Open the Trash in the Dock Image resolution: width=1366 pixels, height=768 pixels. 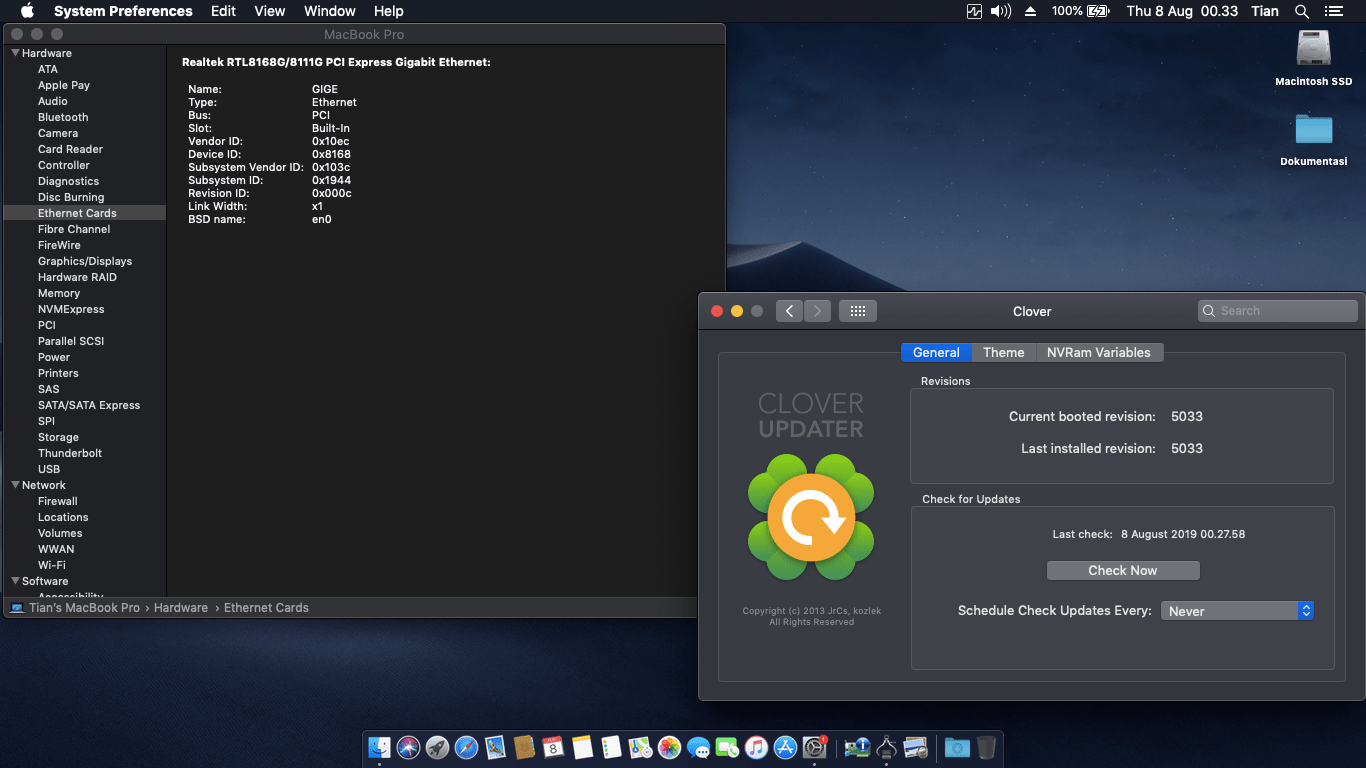pyautogui.click(x=986, y=747)
